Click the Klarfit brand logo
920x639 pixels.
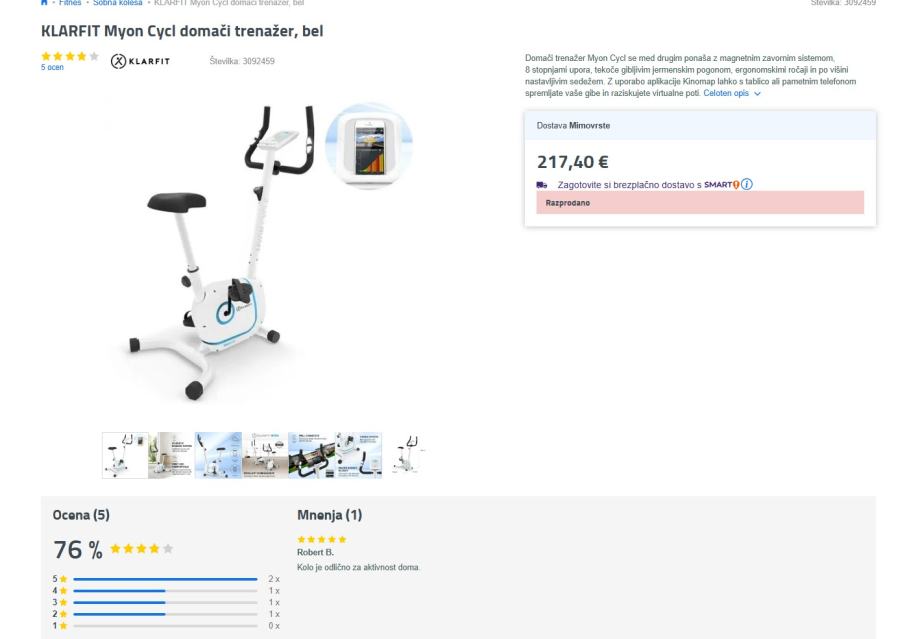click(x=140, y=61)
